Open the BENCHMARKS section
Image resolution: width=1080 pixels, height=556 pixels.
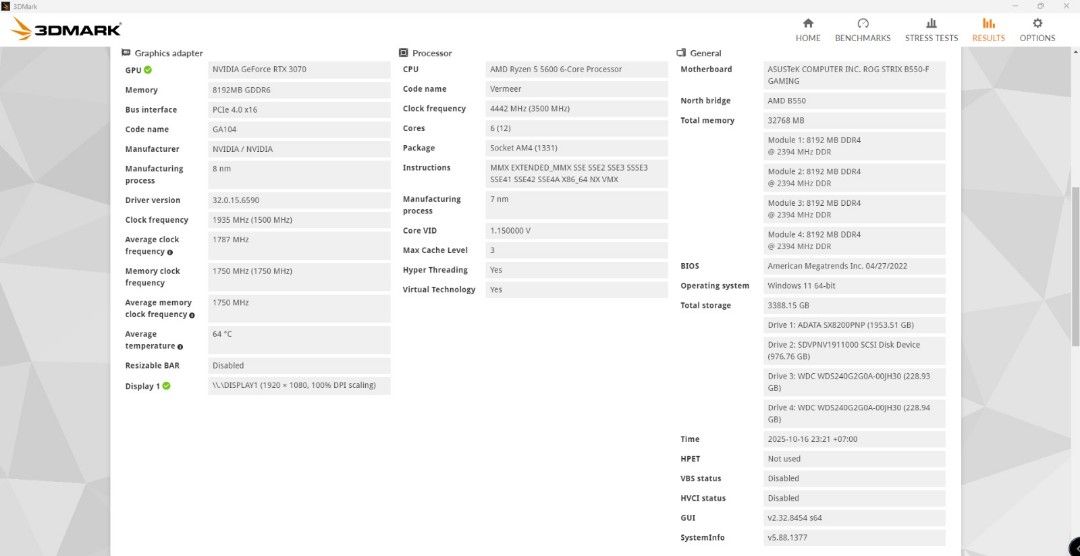(862, 29)
